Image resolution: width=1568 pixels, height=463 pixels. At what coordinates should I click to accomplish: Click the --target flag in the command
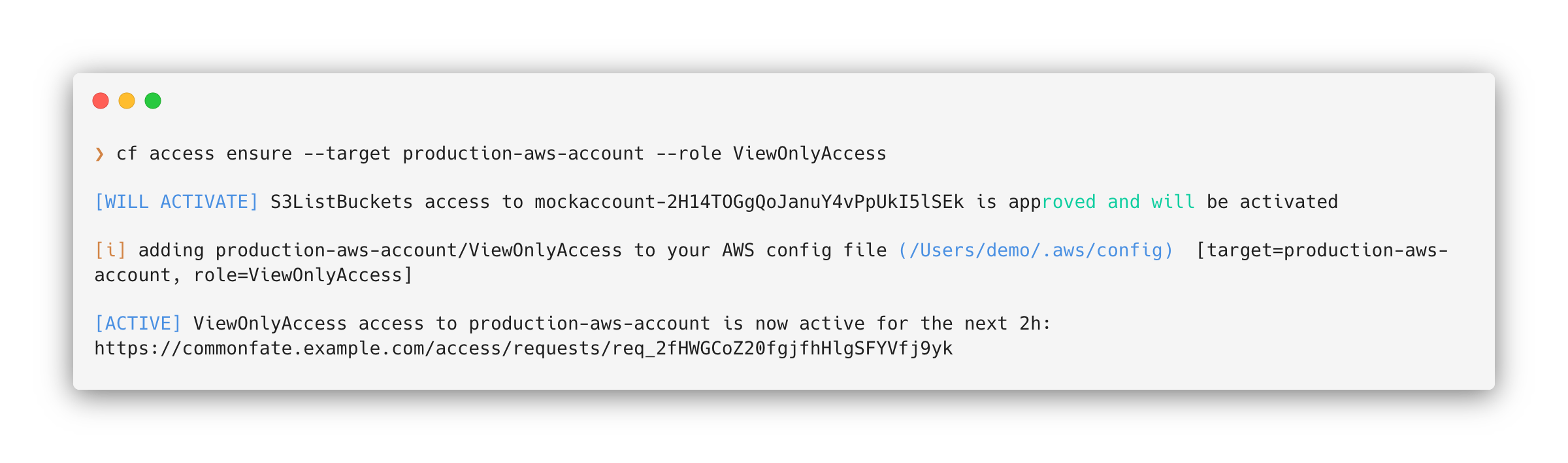[347, 154]
